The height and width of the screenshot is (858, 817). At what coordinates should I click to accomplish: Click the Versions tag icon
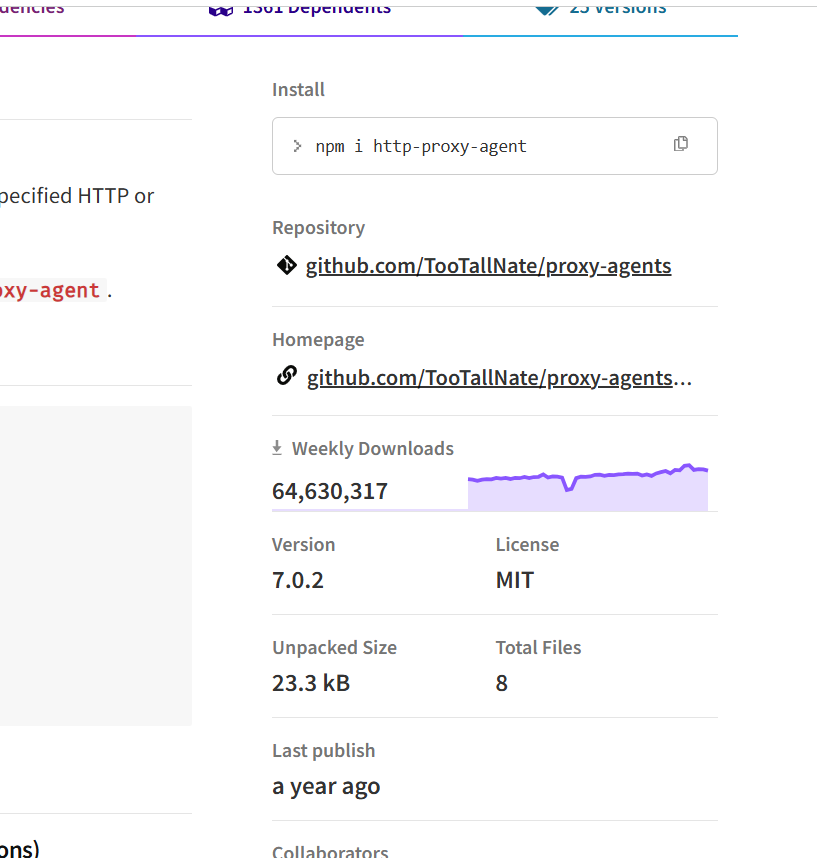point(547,9)
